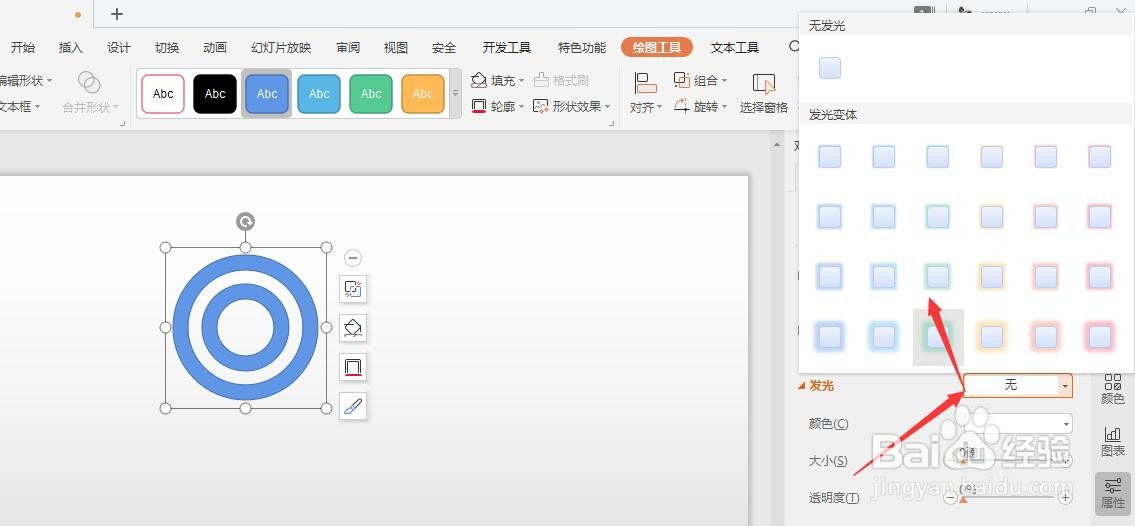Switch to the 视图 tab
The image size is (1135, 526).
click(396, 48)
